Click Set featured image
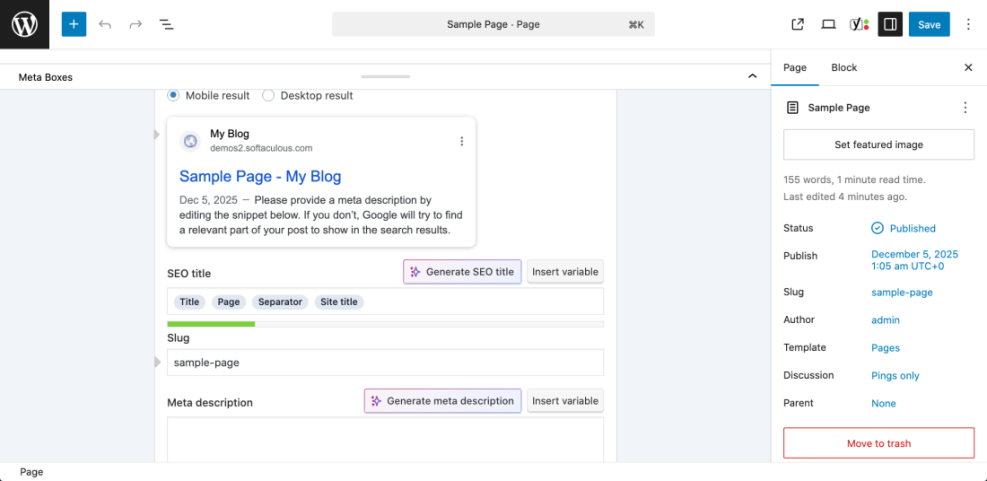Screen dimensions: 987x481 pyautogui.click(x=878, y=145)
